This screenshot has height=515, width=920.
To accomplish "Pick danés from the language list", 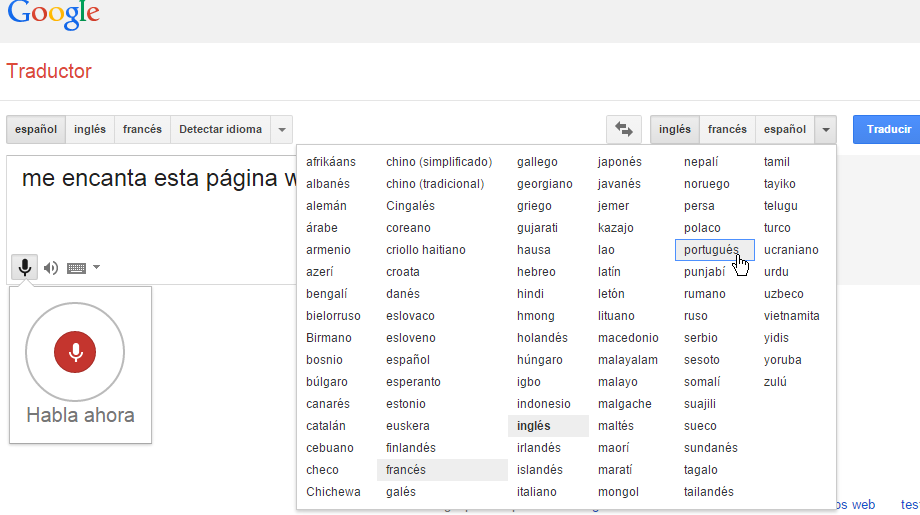I will tap(402, 294).
